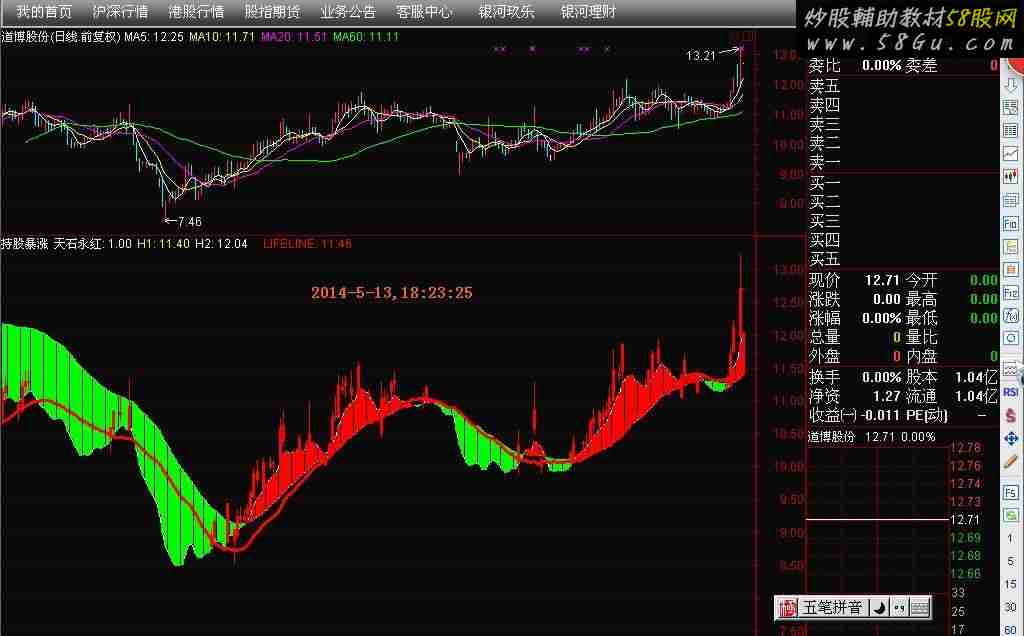Image resolution: width=1024 pixels, height=636 pixels.
Task: Click the 五笔拼音 input method label
Action: coord(832,607)
